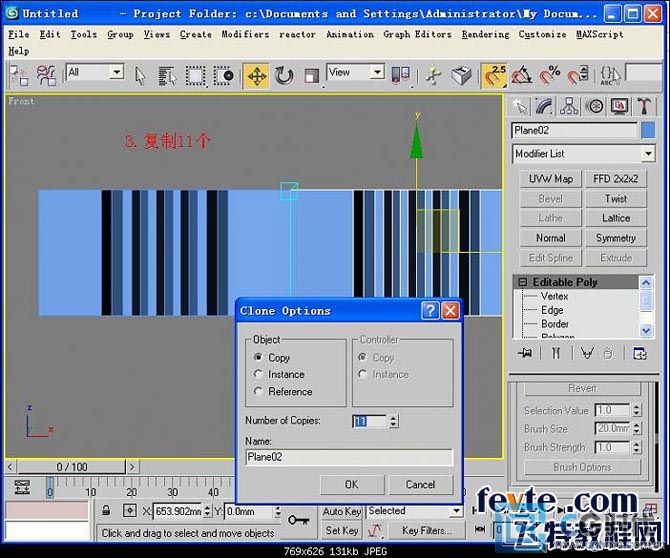Image resolution: width=670 pixels, height=558 pixels.
Task: Click Selection Value spinner arrows
Action: pyautogui.click(x=637, y=410)
